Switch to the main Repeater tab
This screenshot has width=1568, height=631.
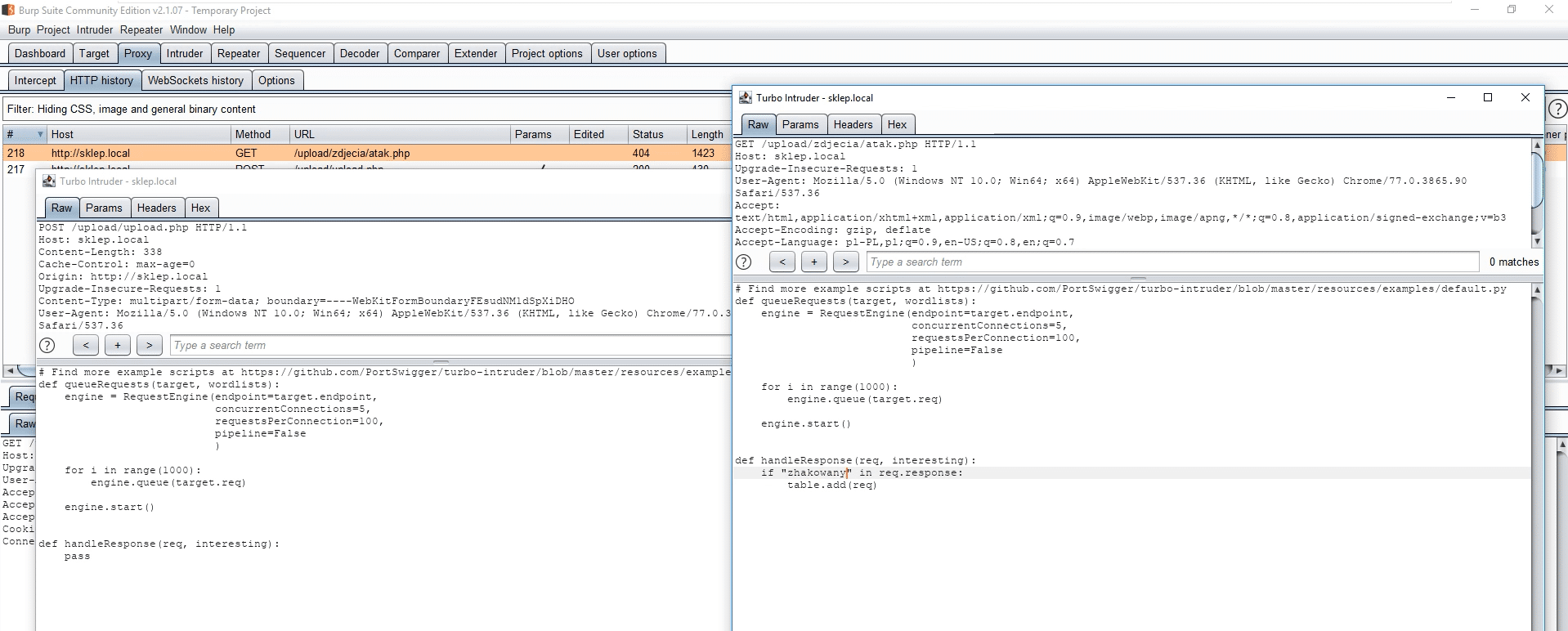click(x=239, y=53)
